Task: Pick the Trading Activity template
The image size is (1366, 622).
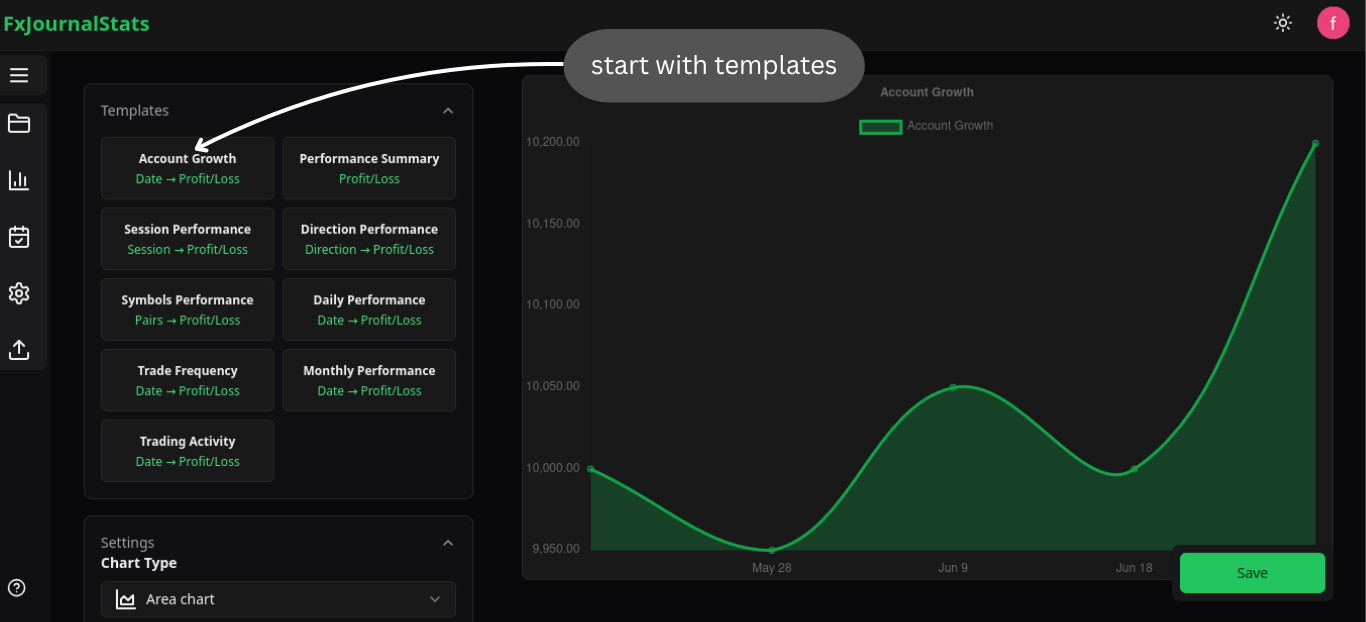Action: [x=187, y=450]
